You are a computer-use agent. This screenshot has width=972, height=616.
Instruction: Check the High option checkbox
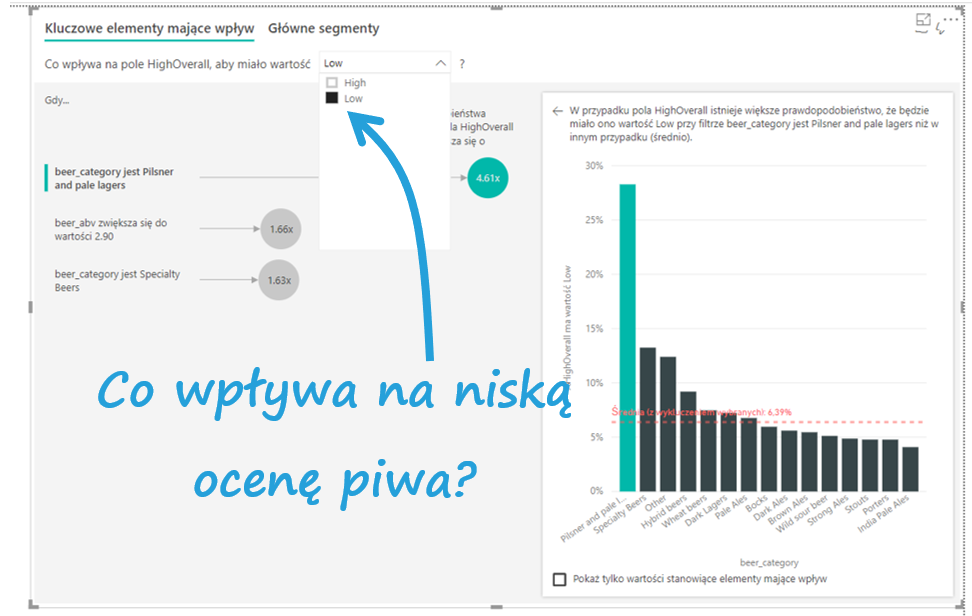(x=332, y=83)
